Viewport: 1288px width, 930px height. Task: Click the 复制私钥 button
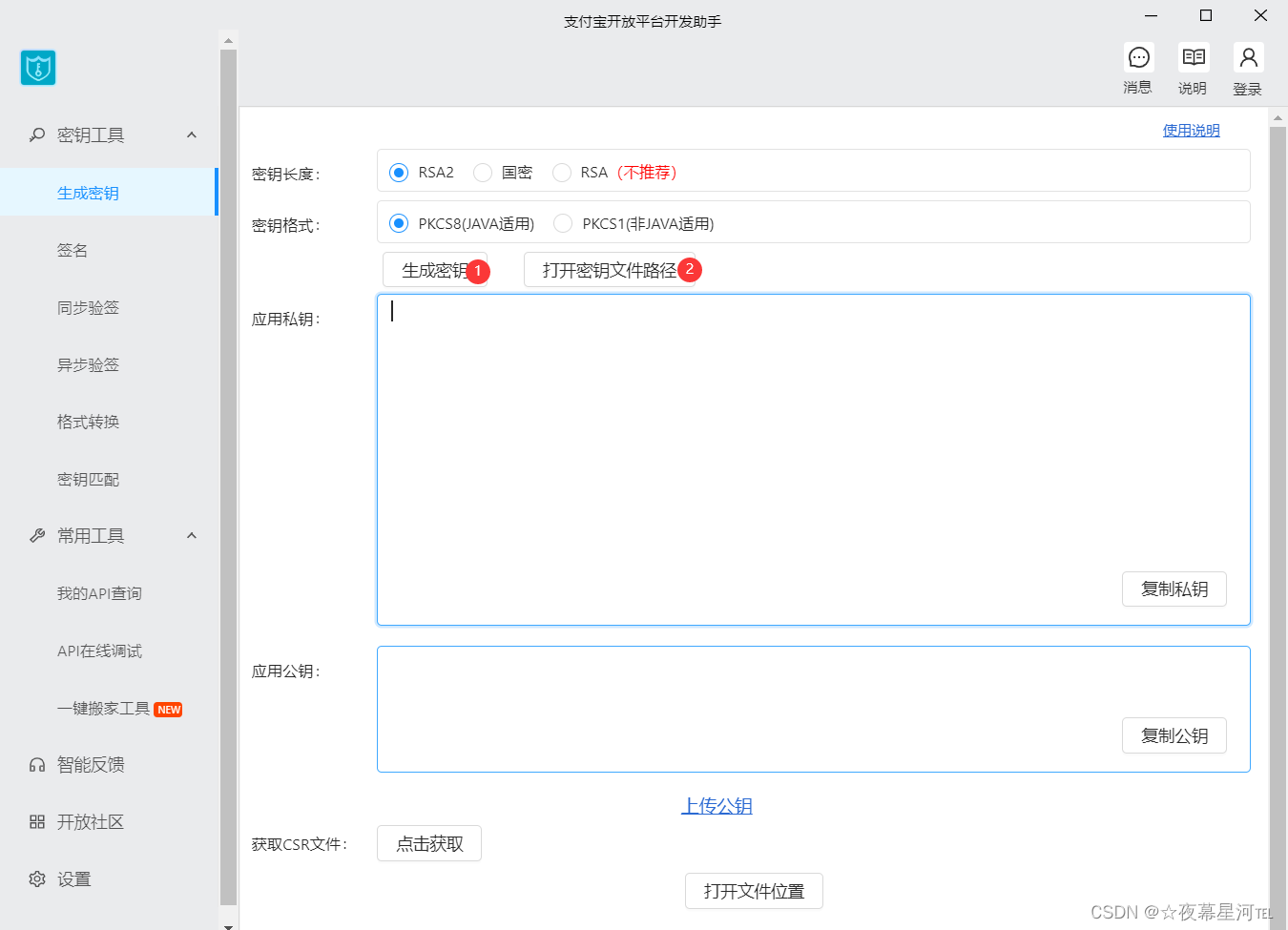point(1174,589)
